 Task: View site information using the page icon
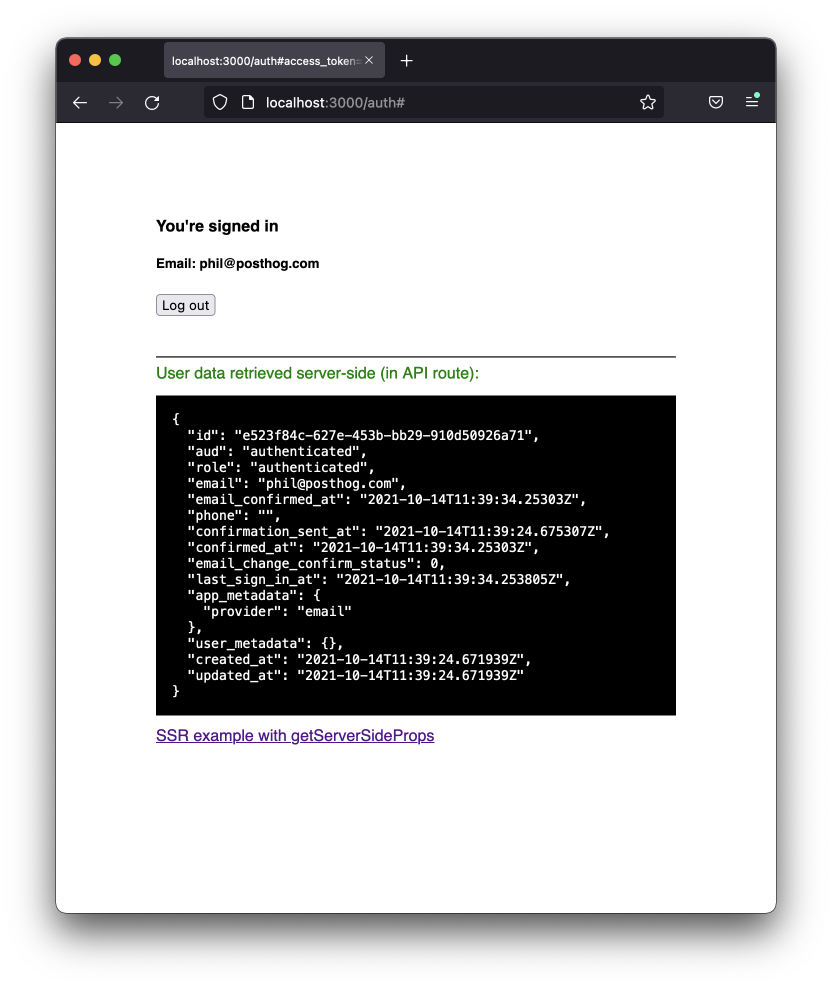pos(243,102)
